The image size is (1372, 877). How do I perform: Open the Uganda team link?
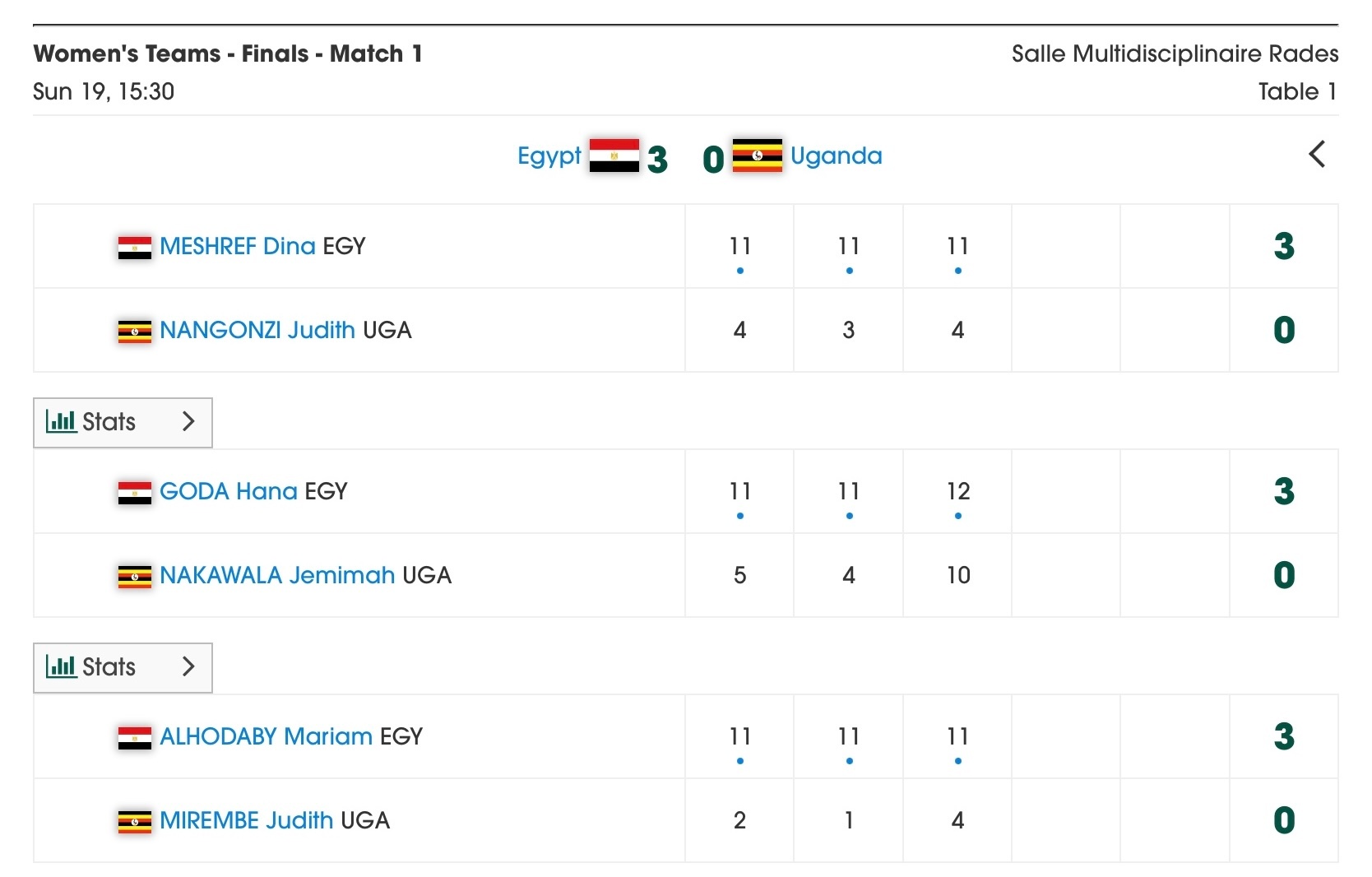836,155
